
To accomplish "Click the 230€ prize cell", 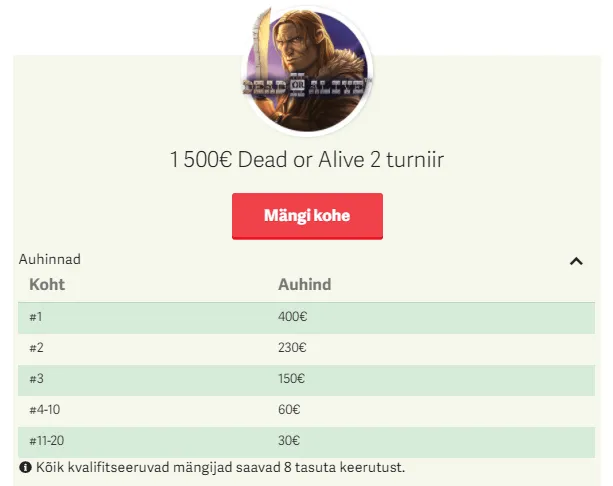I will click(x=292, y=348).
